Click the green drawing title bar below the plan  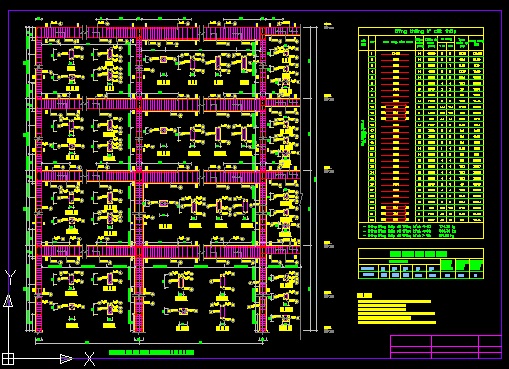tap(151, 352)
